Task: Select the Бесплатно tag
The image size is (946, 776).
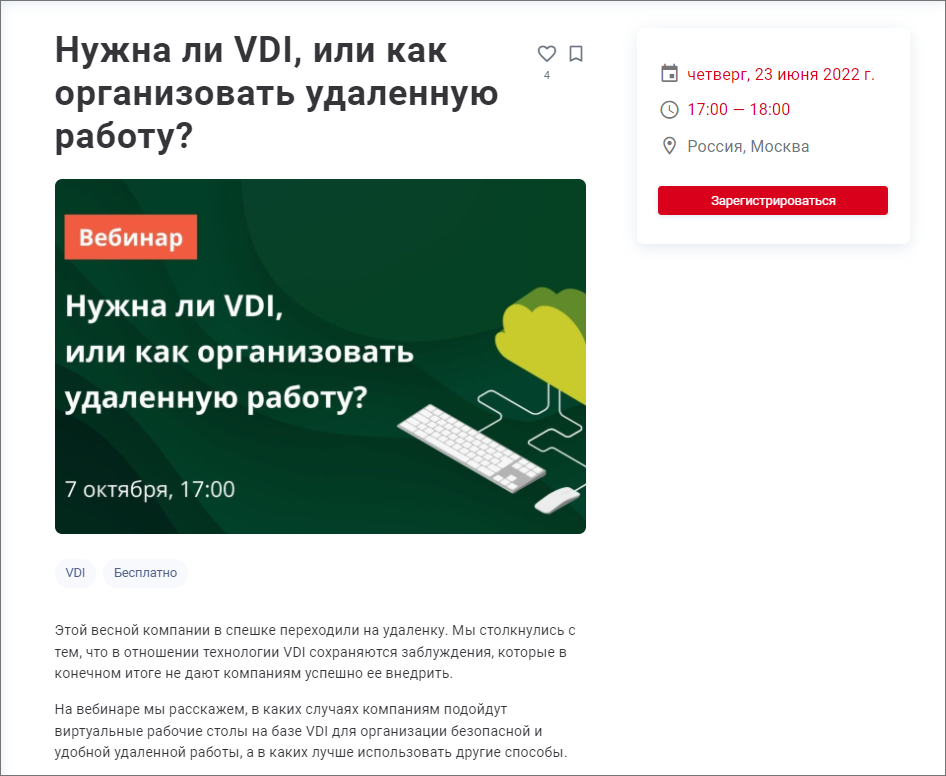Action: point(145,573)
